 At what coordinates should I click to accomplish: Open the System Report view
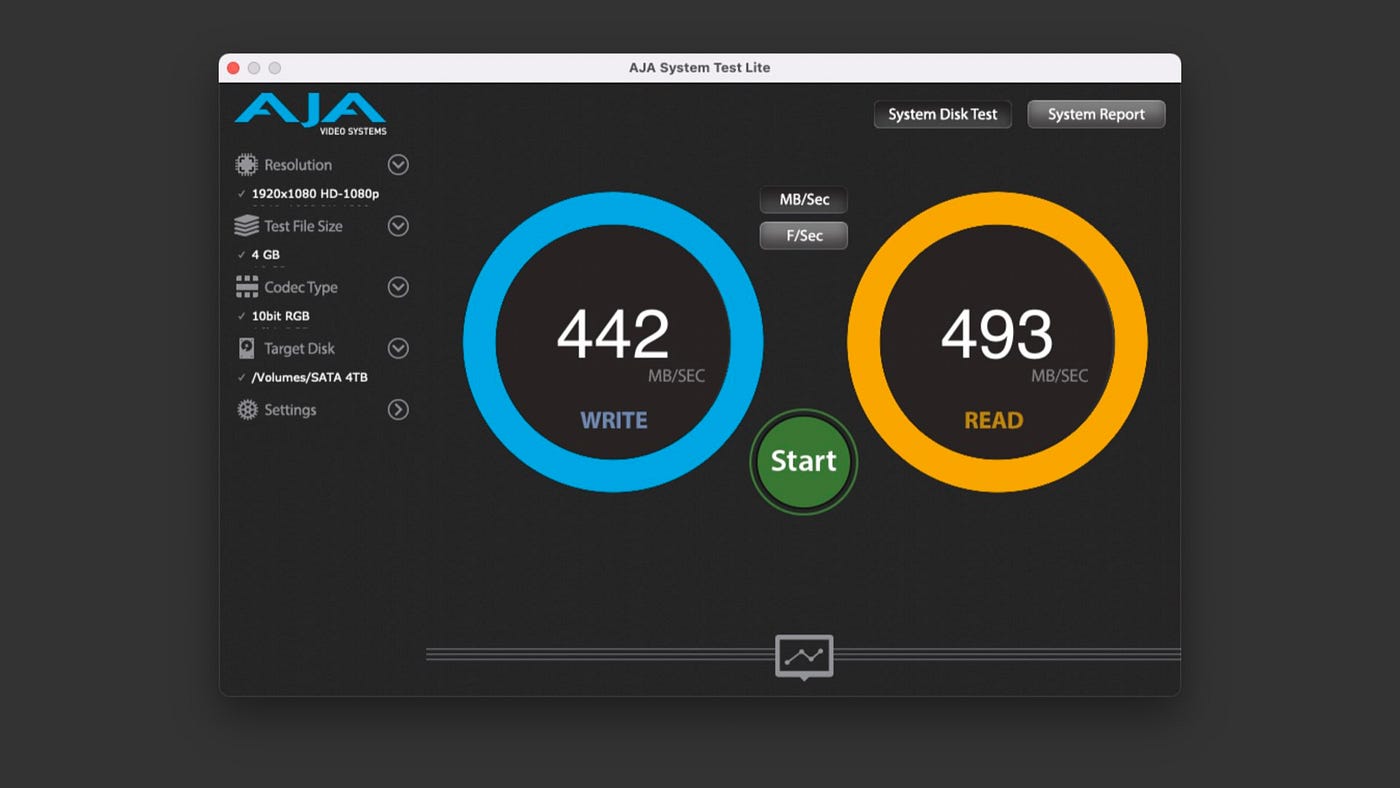point(1096,114)
